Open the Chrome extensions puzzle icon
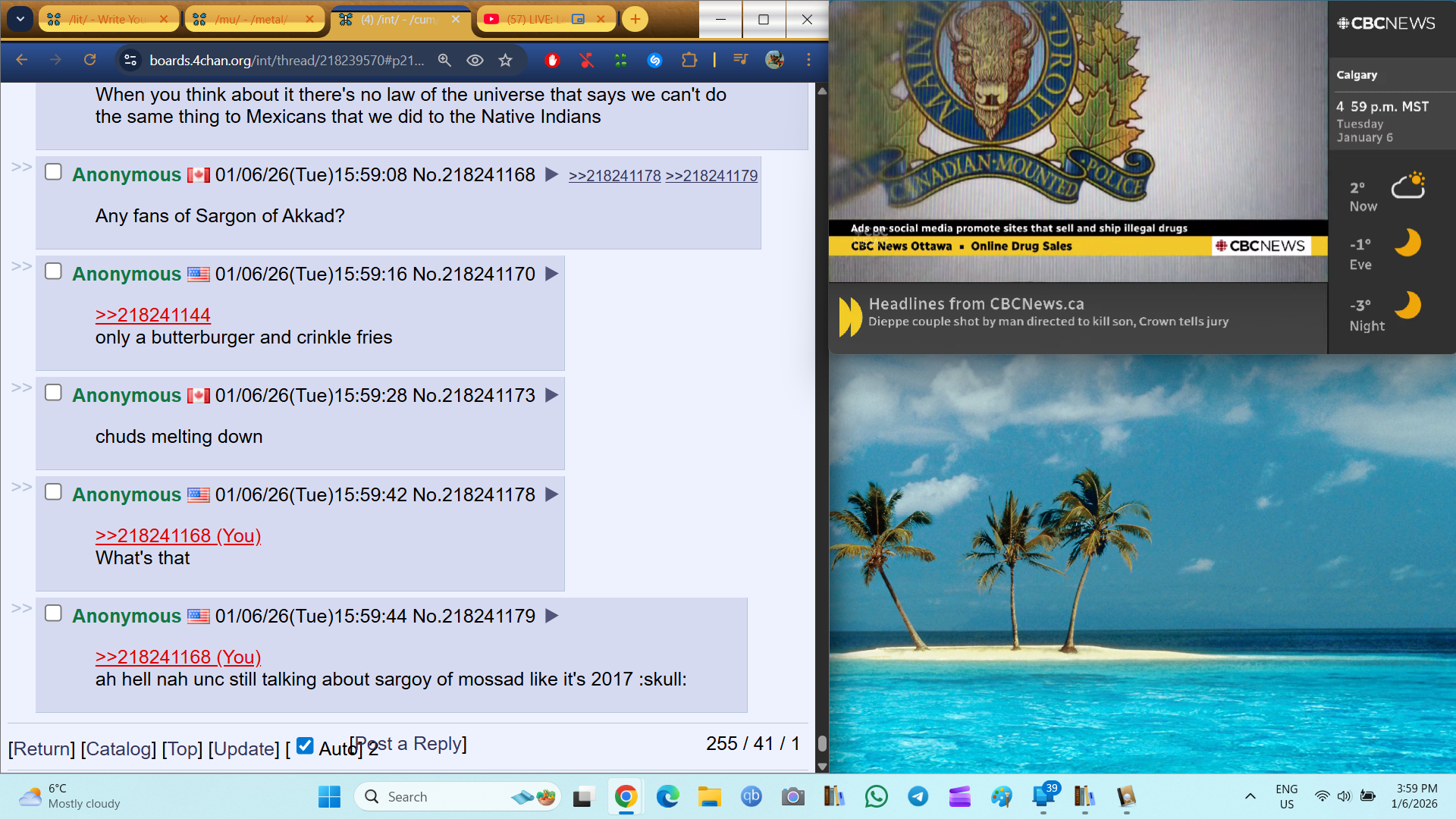Viewport: 1456px width, 819px height. tap(689, 60)
